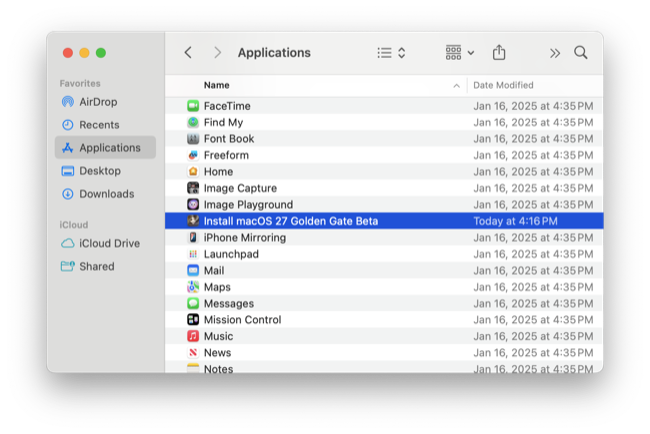Click the iCloud section heading

tap(74, 225)
